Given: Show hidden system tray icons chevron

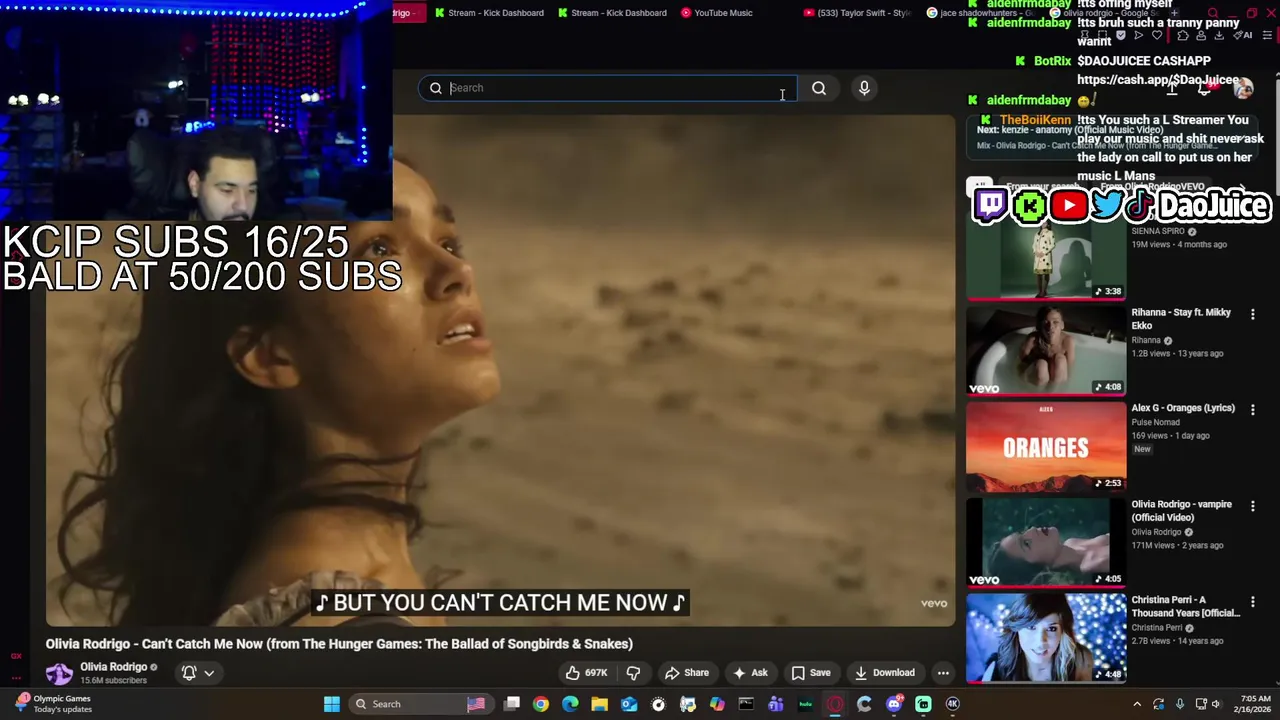Looking at the screenshot, I should click(1138, 704).
